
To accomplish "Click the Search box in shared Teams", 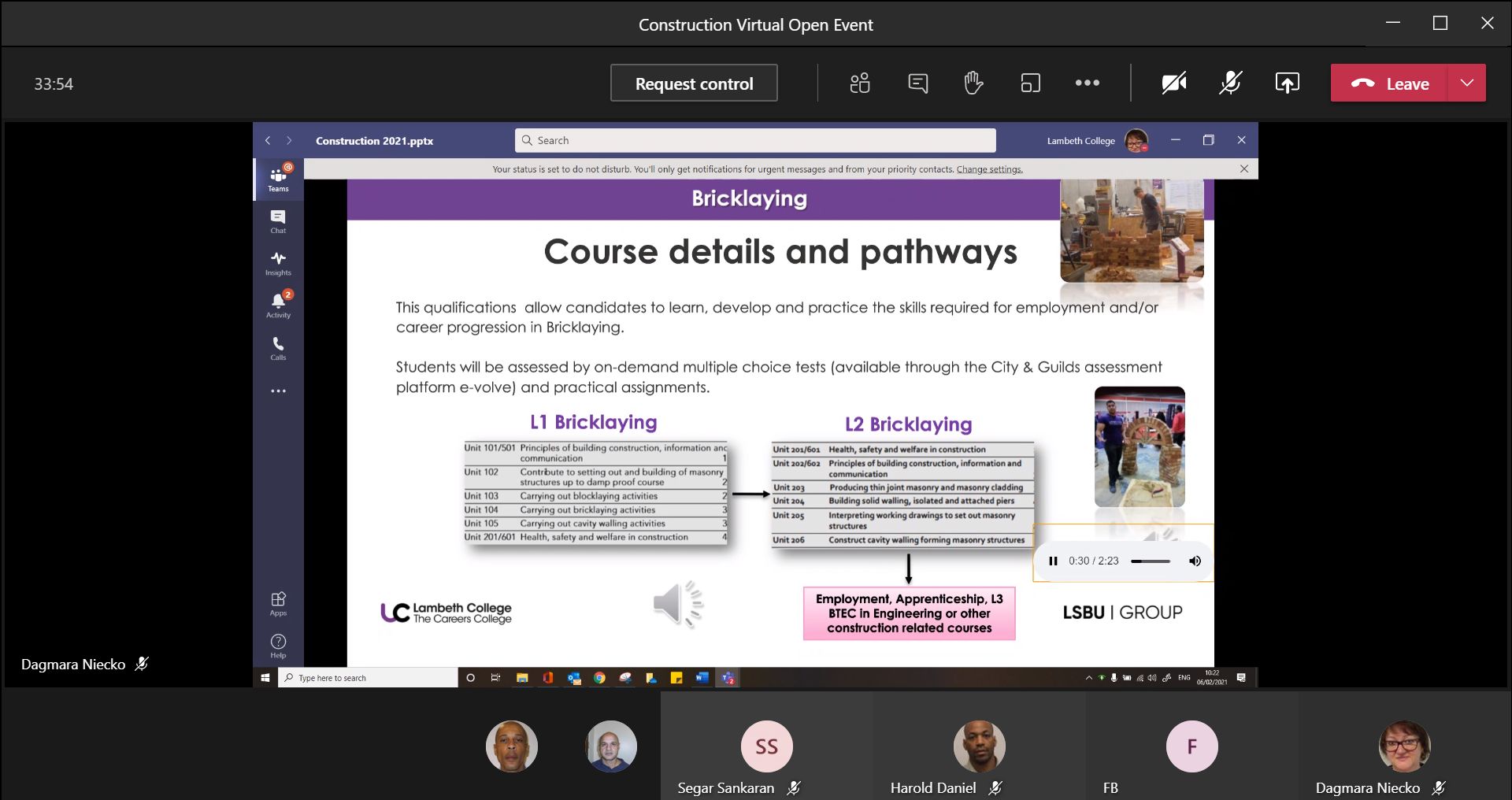I will pos(755,140).
